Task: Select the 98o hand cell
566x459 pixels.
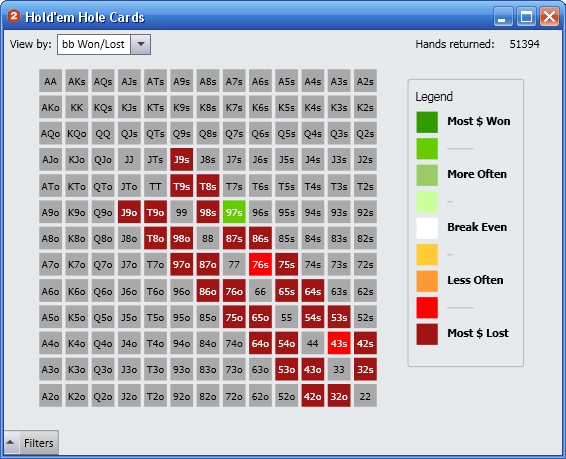Action: pyautogui.click(x=182, y=238)
